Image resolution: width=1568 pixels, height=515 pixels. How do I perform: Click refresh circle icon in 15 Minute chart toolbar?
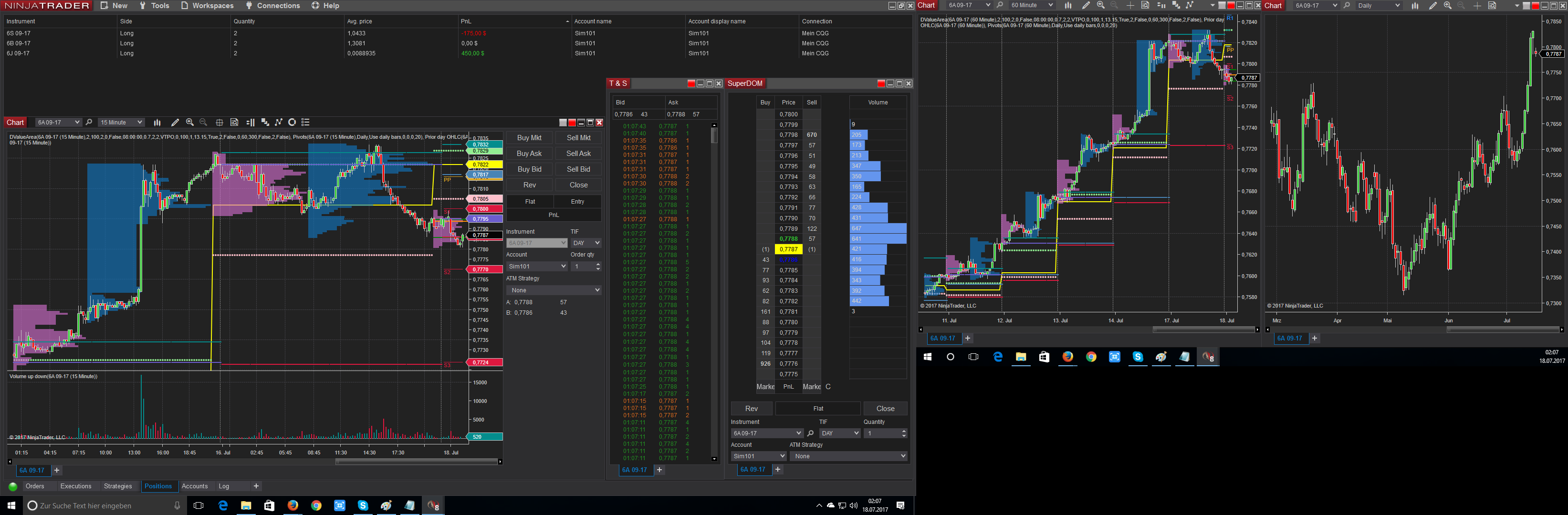click(292, 122)
